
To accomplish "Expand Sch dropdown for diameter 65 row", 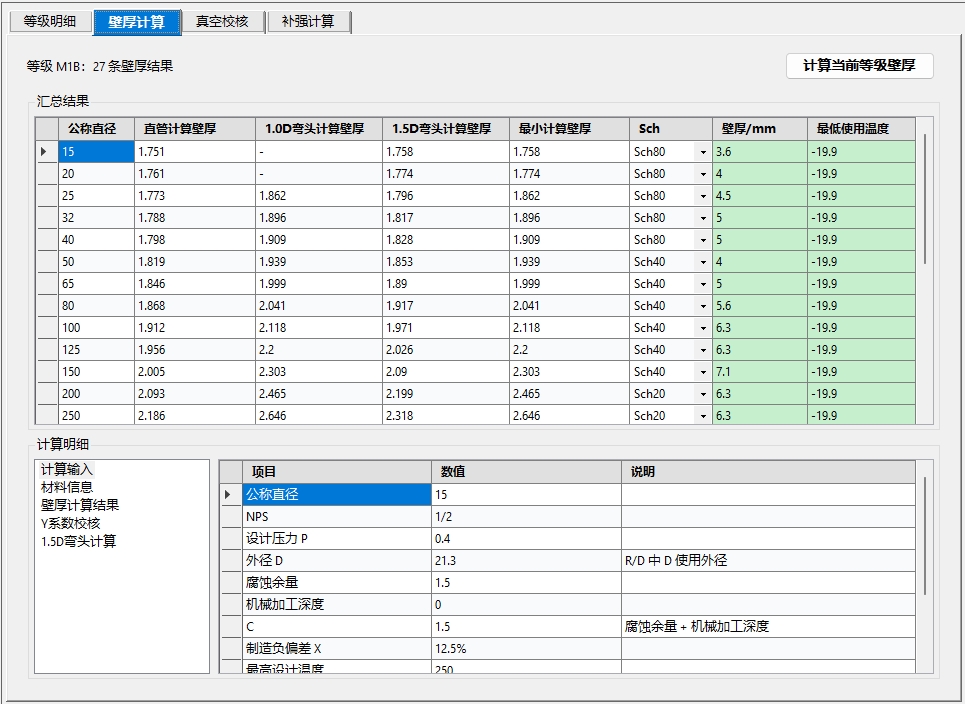I will coord(703,284).
